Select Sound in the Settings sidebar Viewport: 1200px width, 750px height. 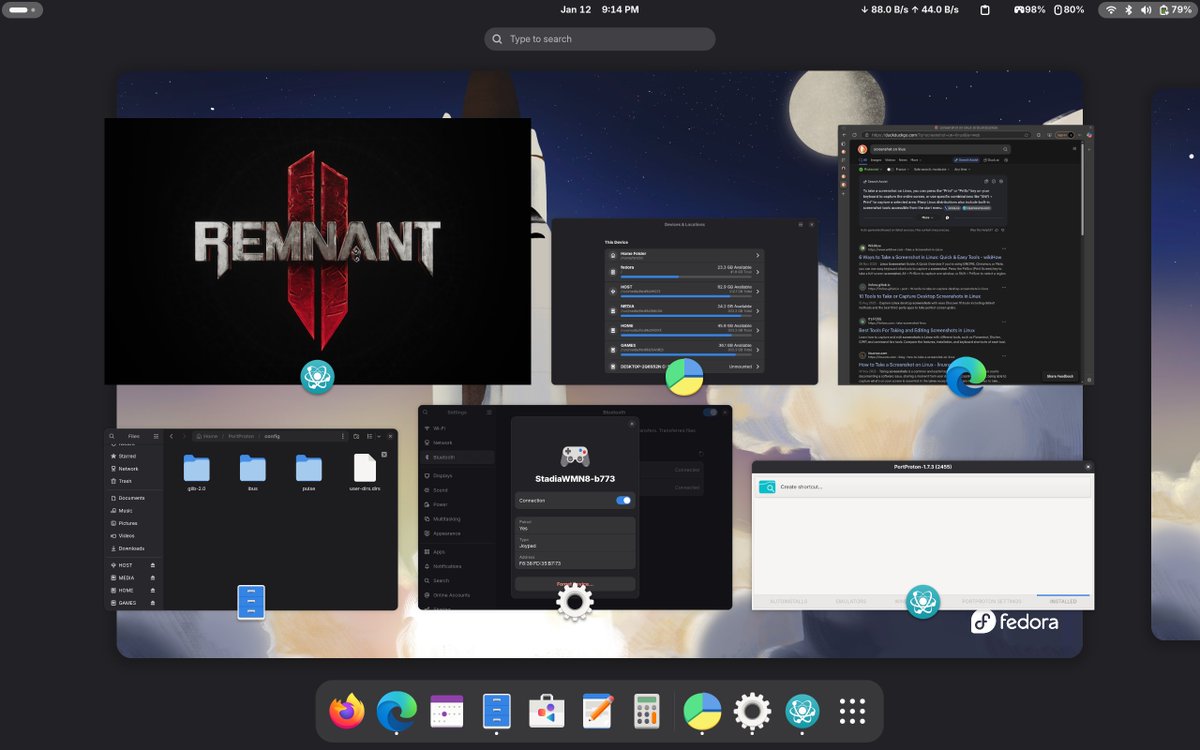point(457,490)
